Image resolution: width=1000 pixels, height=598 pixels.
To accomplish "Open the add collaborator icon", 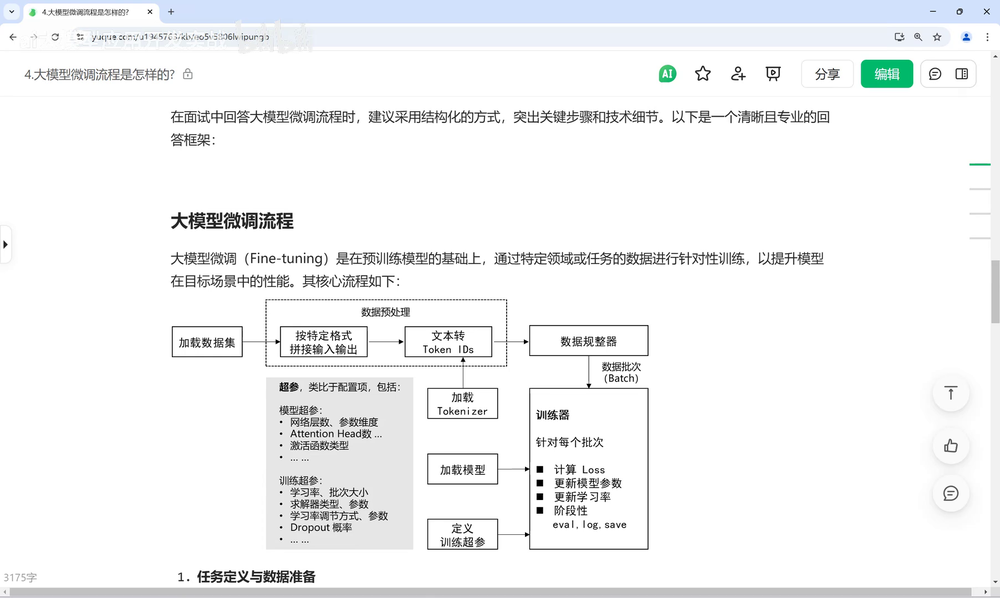I will coord(738,74).
